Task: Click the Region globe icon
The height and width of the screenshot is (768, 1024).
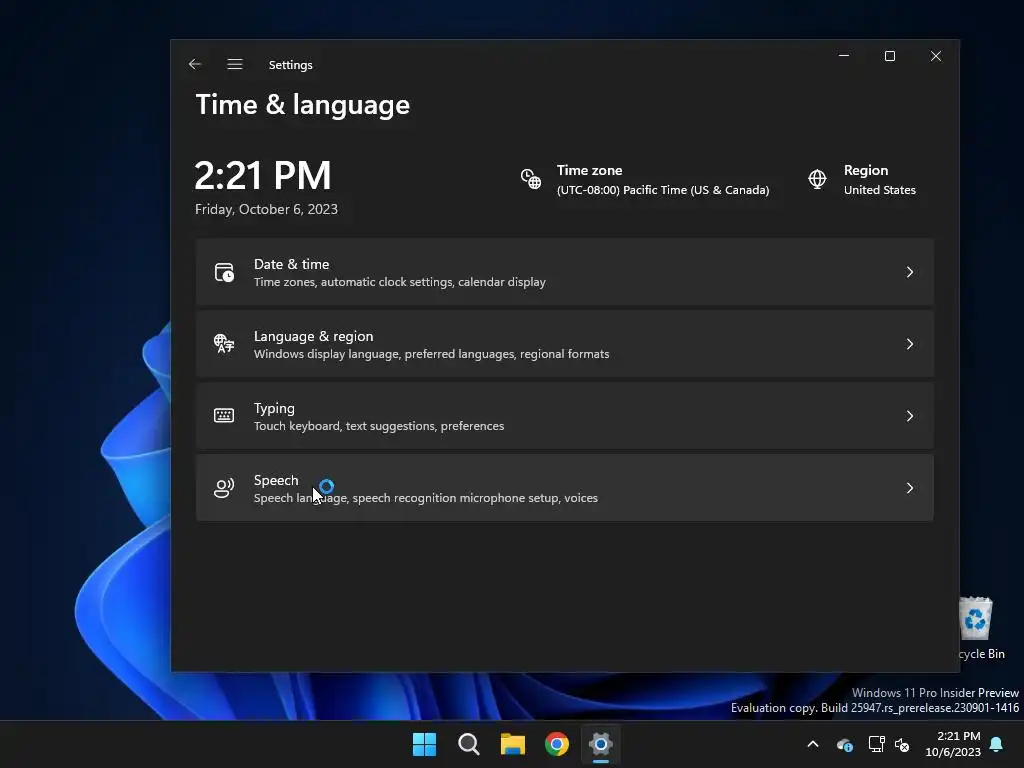Action: (817, 178)
